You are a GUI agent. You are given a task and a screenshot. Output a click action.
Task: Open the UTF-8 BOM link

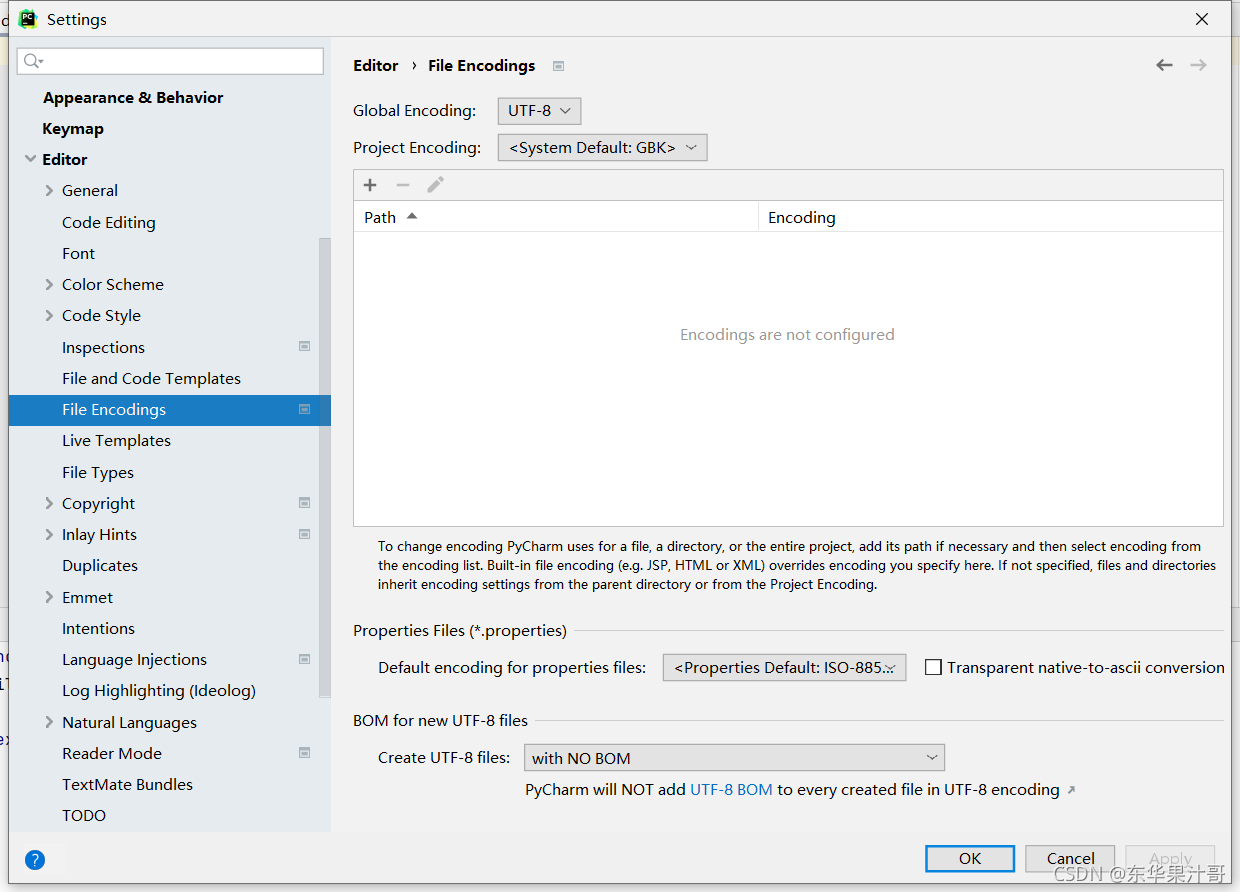pyautogui.click(x=731, y=789)
